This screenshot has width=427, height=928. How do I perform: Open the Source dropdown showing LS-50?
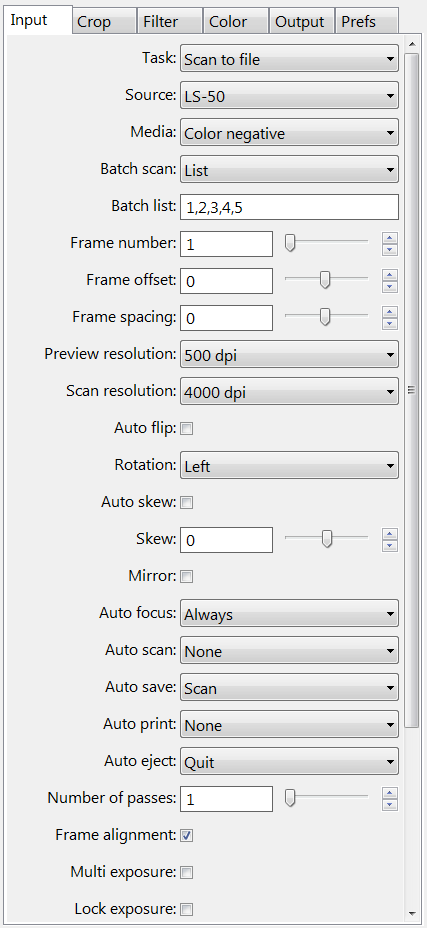pos(289,96)
